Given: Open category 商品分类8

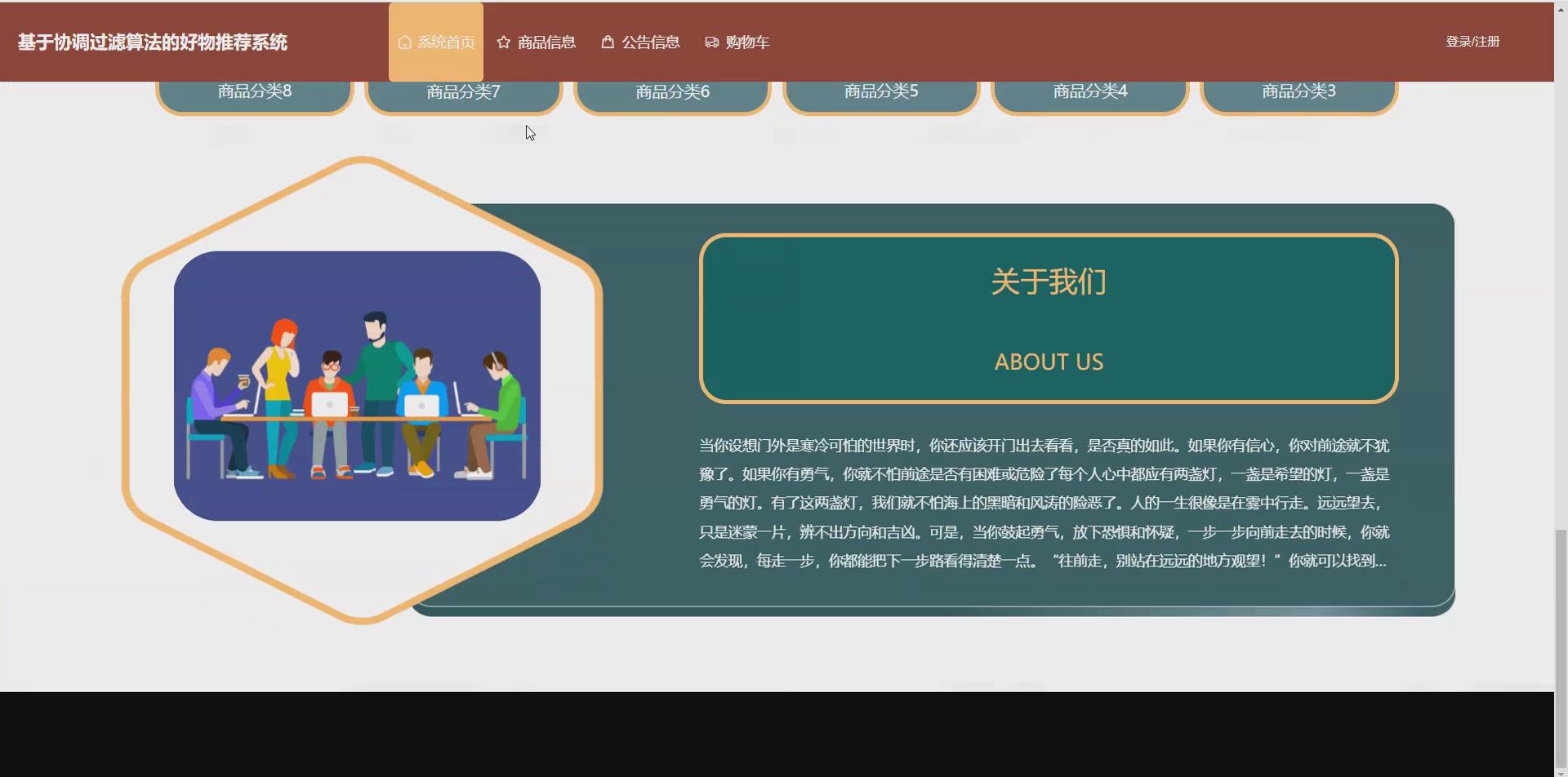Looking at the screenshot, I should coord(253,91).
